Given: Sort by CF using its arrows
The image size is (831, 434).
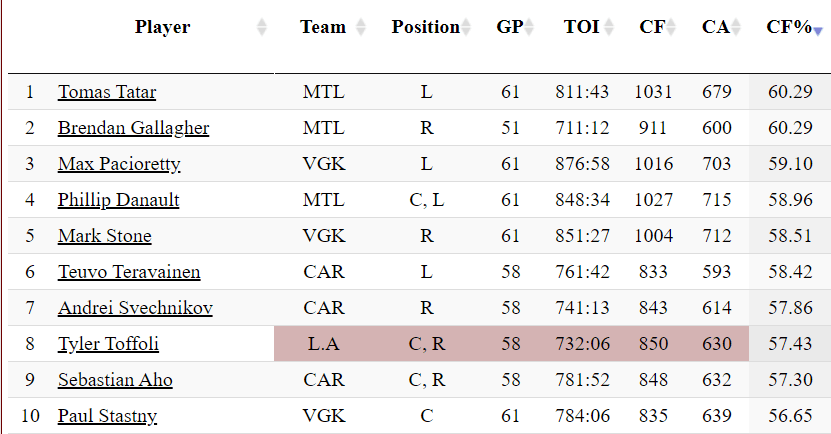Looking at the screenshot, I should click(673, 28).
